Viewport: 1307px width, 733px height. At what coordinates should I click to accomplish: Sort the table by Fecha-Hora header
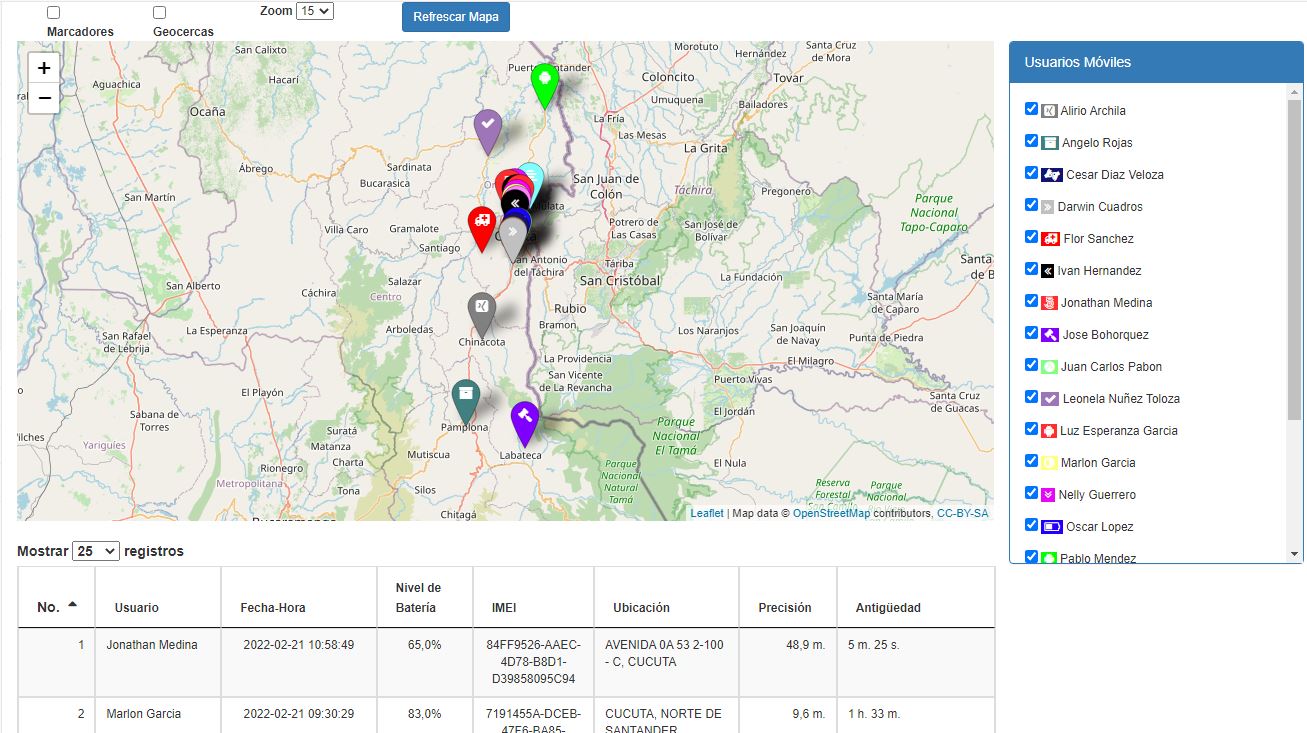coord(273,607)
